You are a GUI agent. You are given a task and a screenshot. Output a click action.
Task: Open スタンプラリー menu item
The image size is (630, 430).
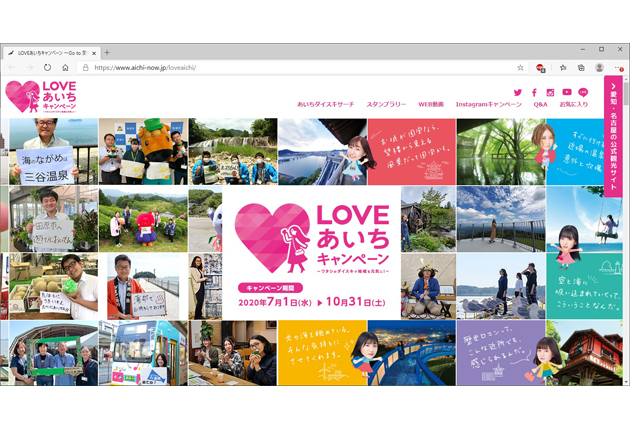386,104
